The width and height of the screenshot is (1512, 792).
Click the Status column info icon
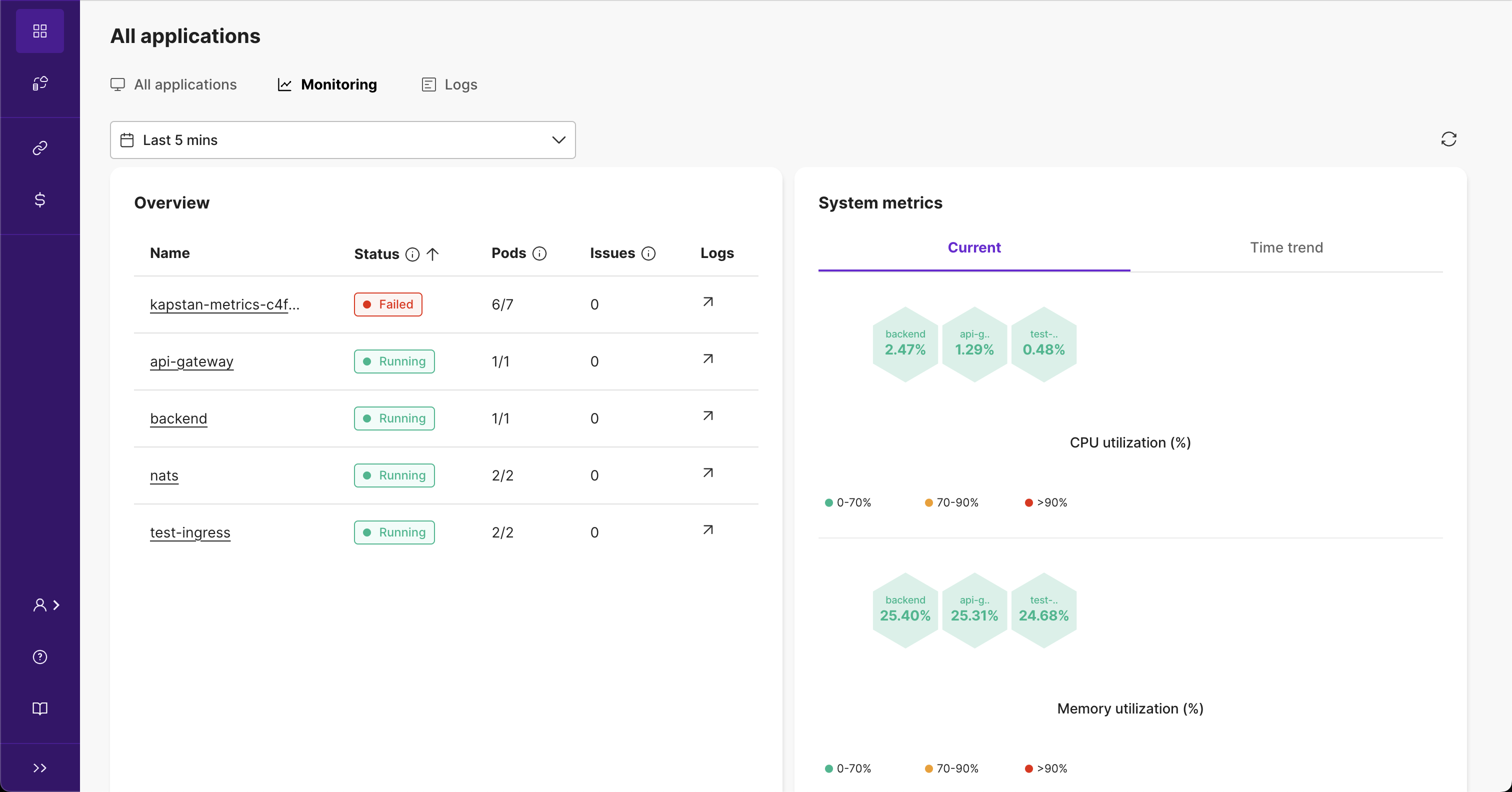412,254
